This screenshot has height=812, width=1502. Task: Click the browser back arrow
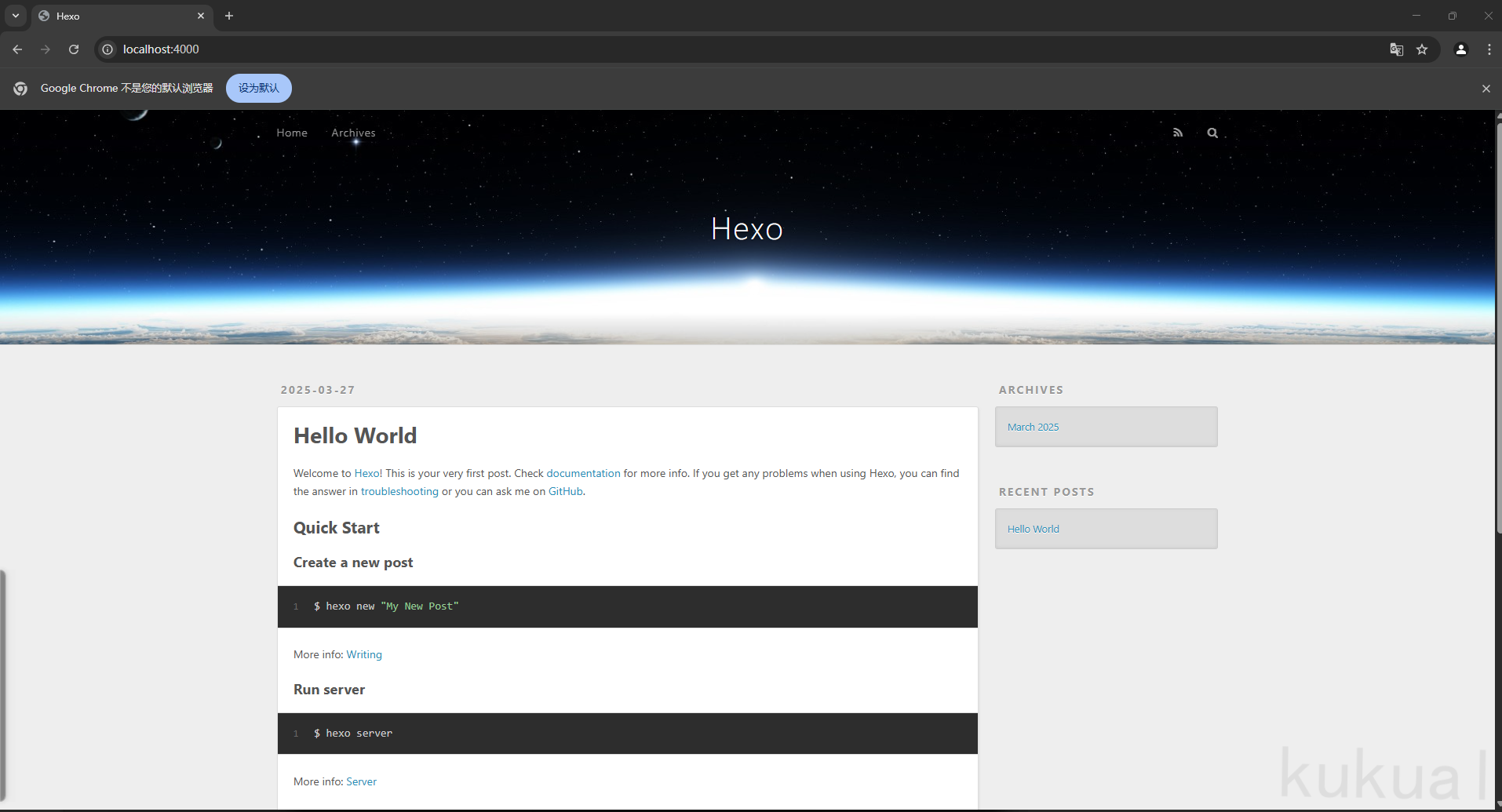point(17,49)
